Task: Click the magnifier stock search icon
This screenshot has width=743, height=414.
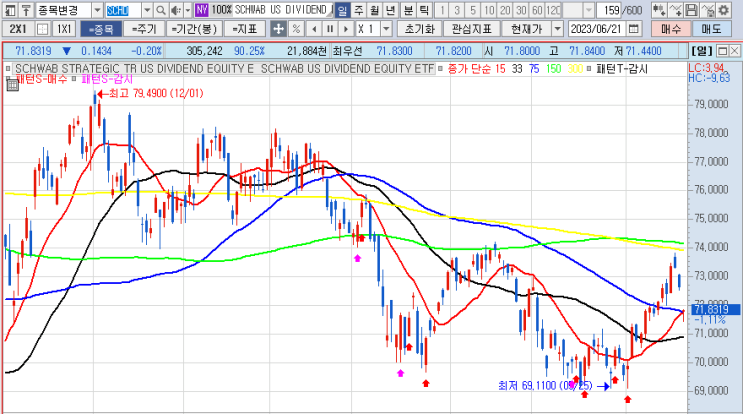Action: pos(161,10)
